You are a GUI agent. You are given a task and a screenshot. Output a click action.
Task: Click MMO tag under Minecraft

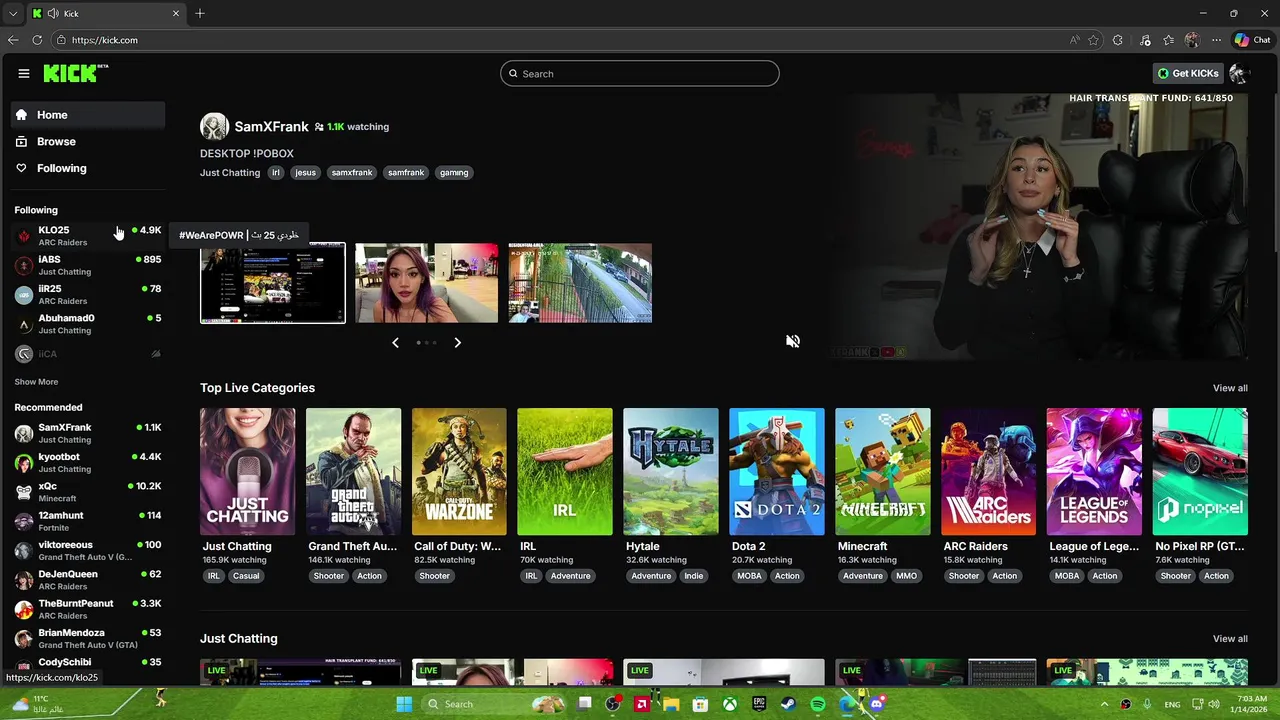tap(907, 576)
